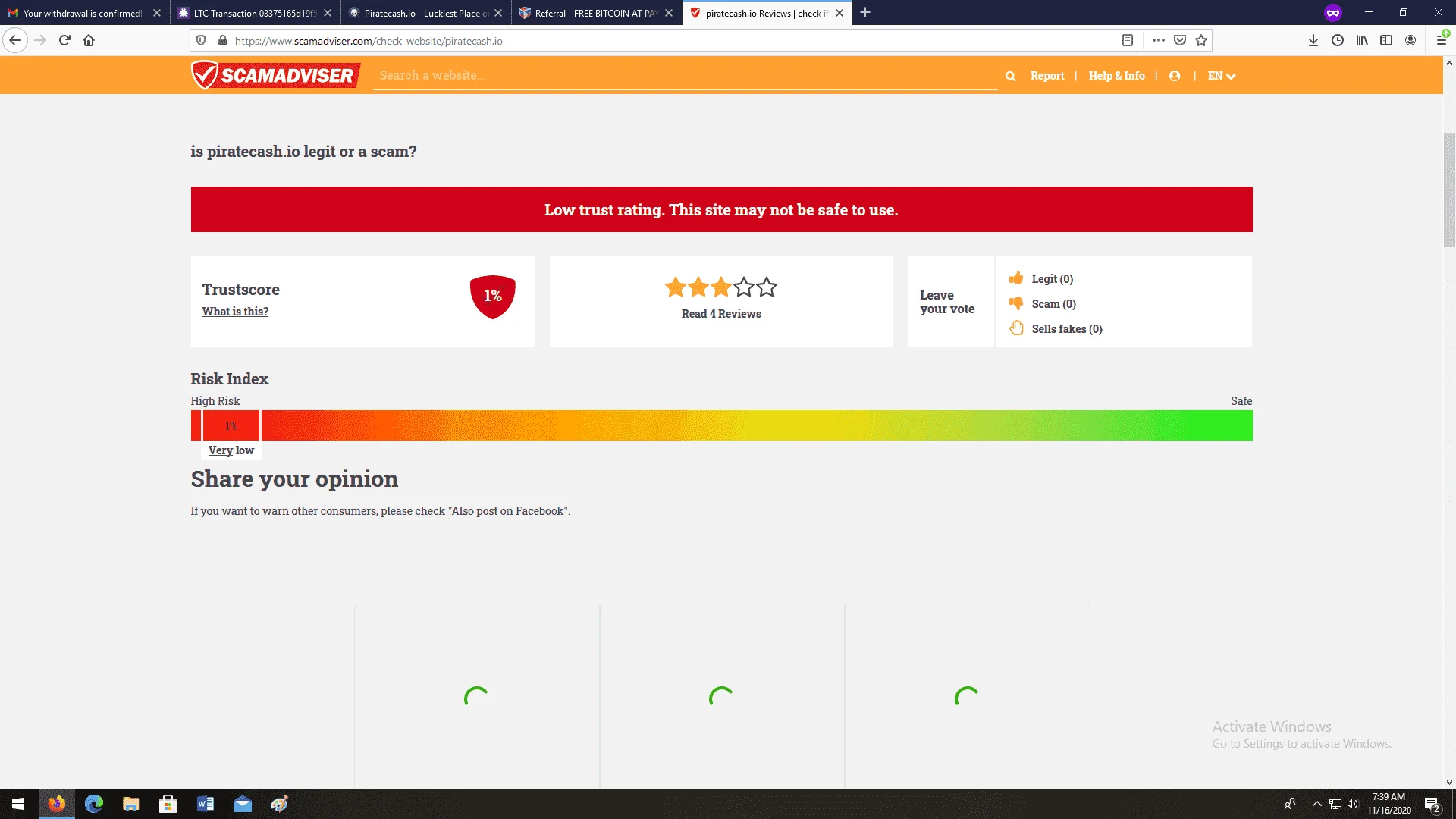Viewport: 1456px width, 819px height.
Task: Click What is this? link
Action: pyautogui.click(x=235, y=312)
